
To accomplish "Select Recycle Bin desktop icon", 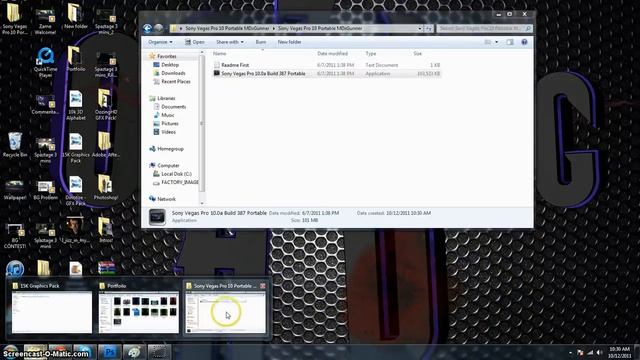I will coord(15,144).
